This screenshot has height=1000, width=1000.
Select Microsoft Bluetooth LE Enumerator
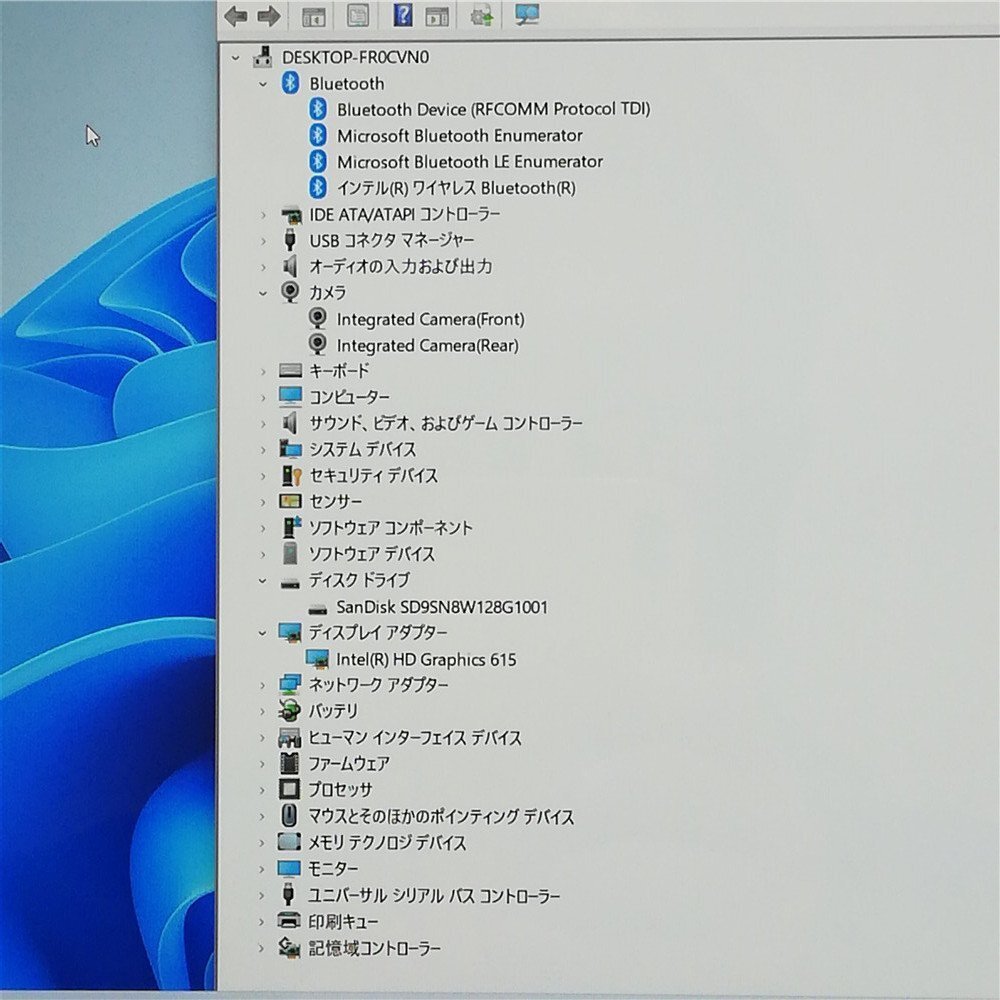tap(470, 161)
